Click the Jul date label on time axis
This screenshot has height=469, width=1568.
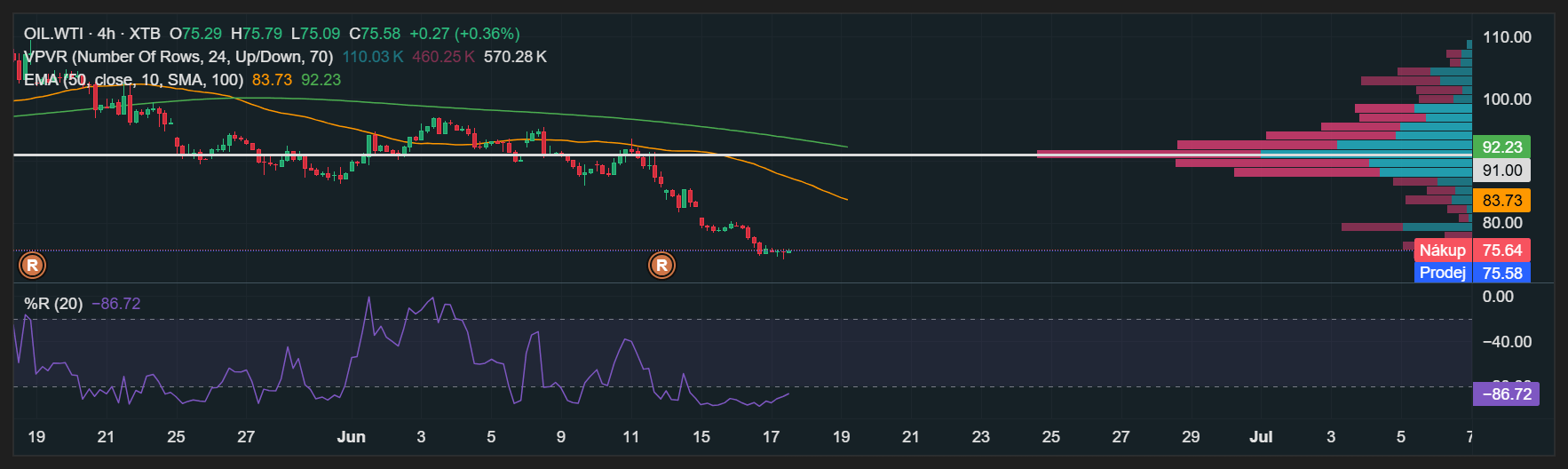click(x=1261, y=437)
